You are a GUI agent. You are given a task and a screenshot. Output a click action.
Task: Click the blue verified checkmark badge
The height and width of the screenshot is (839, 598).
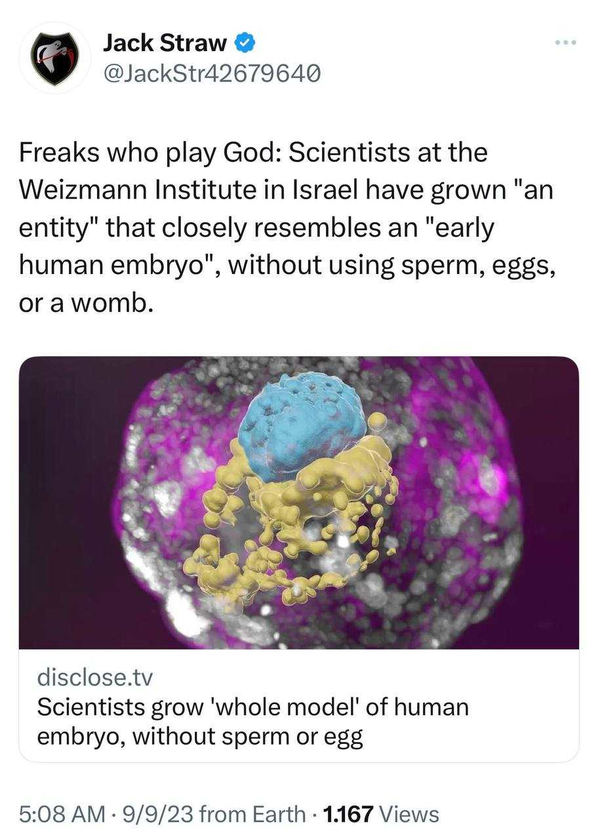pyautogui.click(x=245, y=43)
